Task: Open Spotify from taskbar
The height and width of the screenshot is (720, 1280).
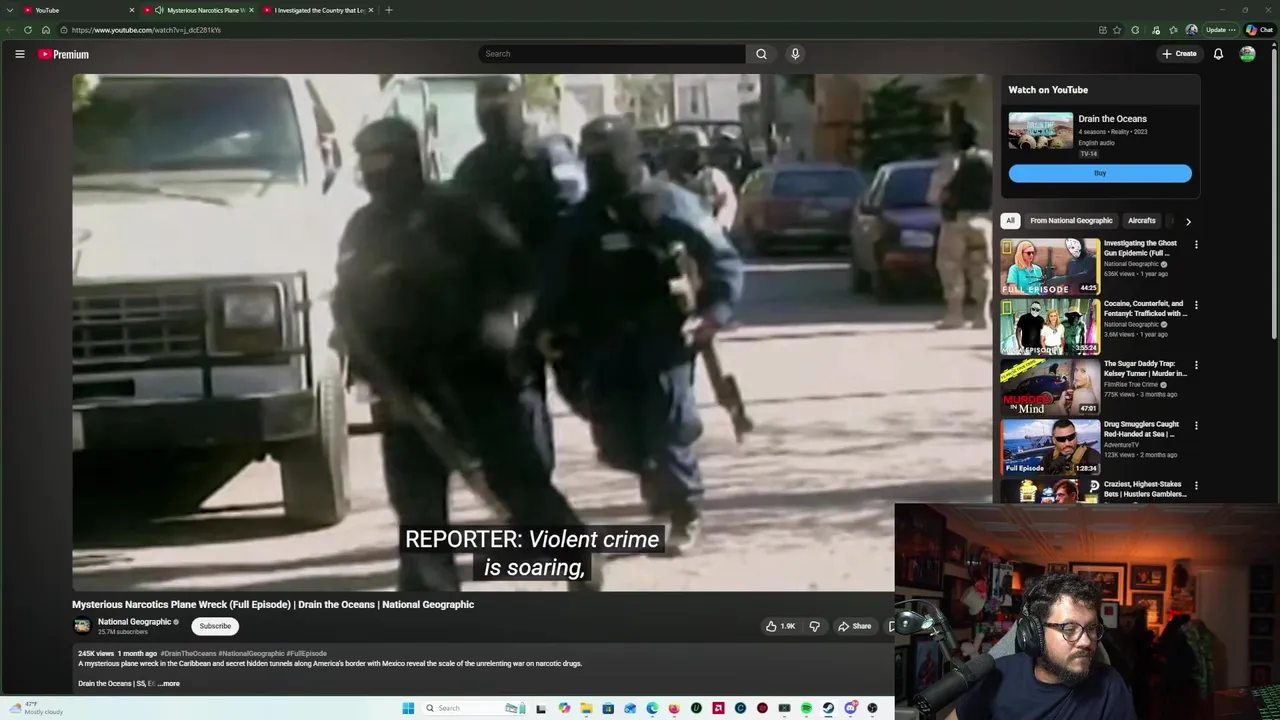Action: 806,708
